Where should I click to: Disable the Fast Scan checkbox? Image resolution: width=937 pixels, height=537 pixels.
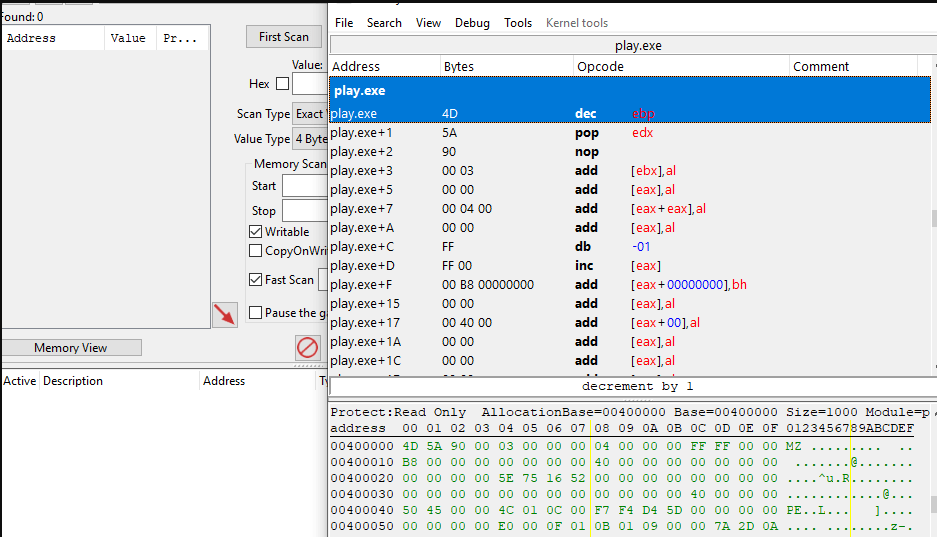[x=255, y=280]
